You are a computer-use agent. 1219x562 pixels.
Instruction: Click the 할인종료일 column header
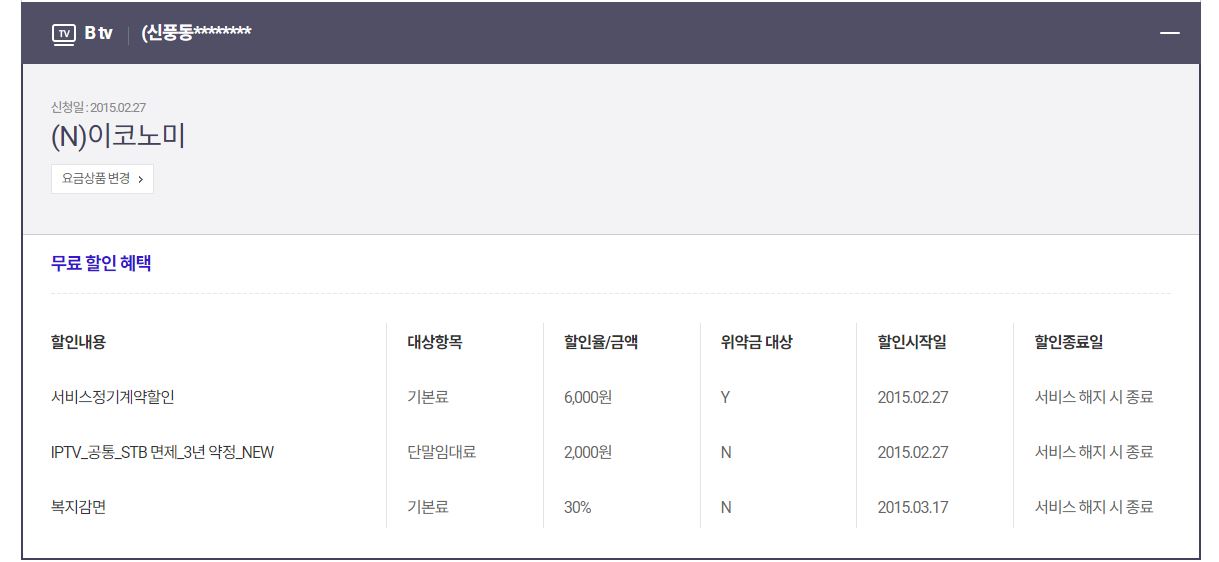click(x=1068, y=342)
